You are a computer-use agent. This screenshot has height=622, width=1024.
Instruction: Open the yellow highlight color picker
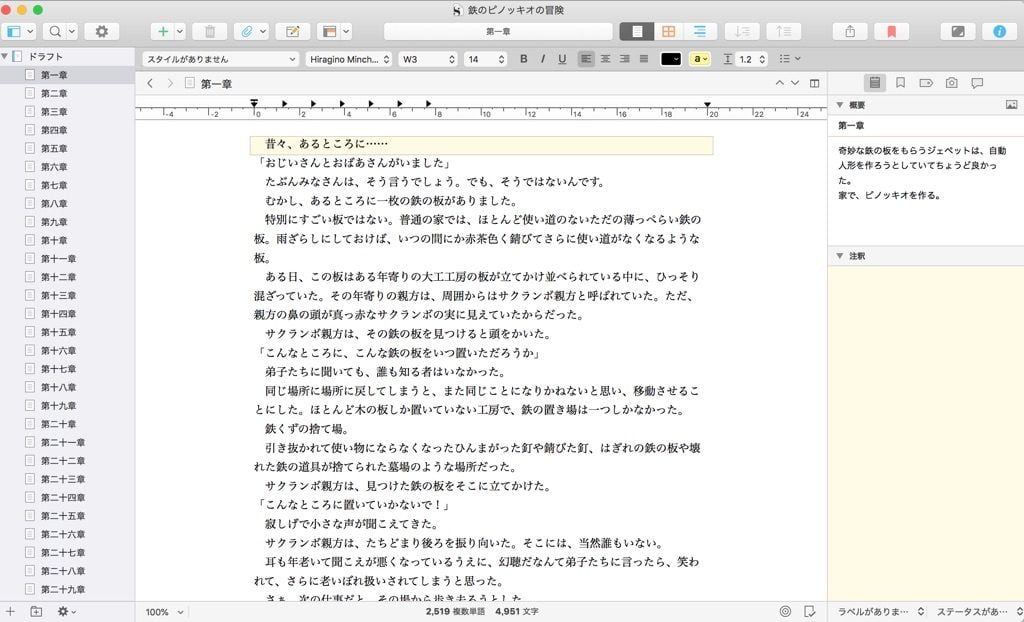[699, 59]
